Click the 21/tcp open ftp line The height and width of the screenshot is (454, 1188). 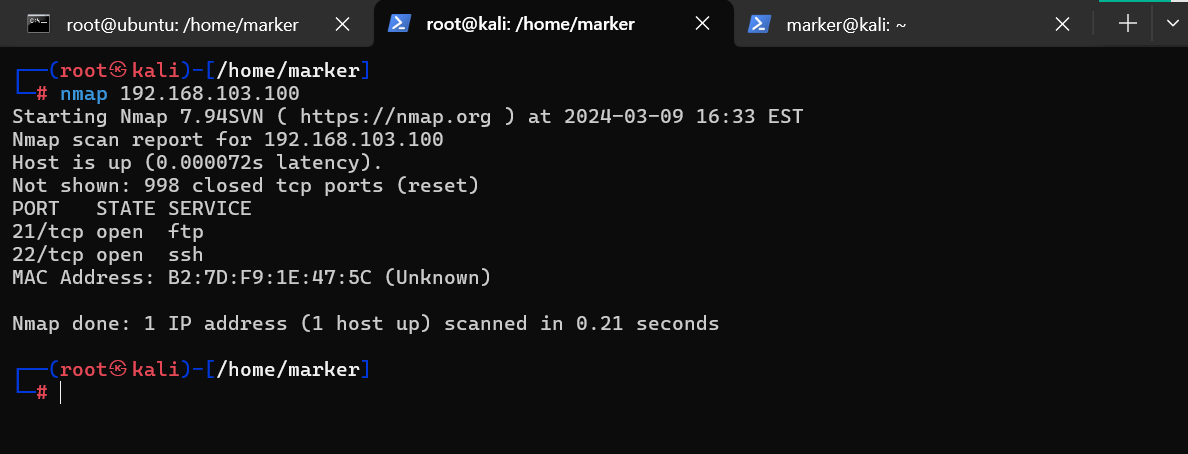[x=107, y=232]
